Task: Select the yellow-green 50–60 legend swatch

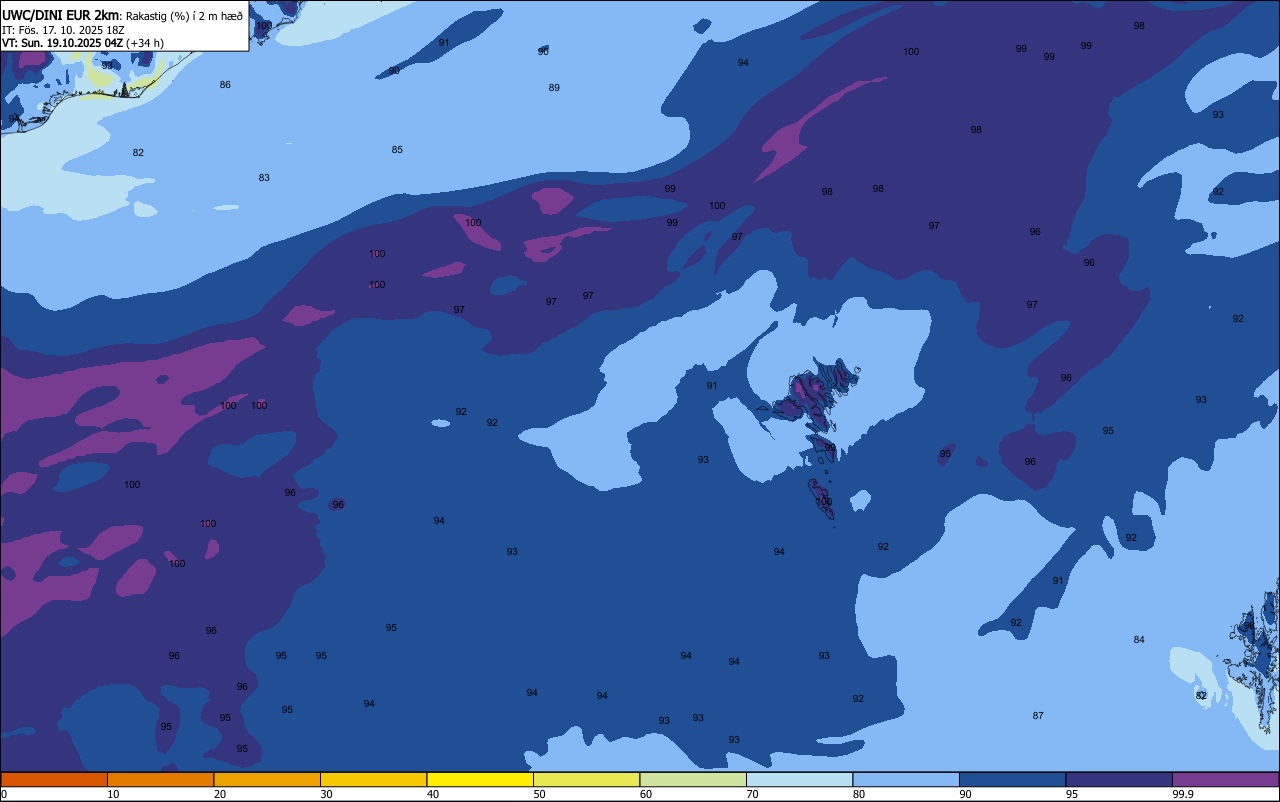Action: click(x=586, y=779)
